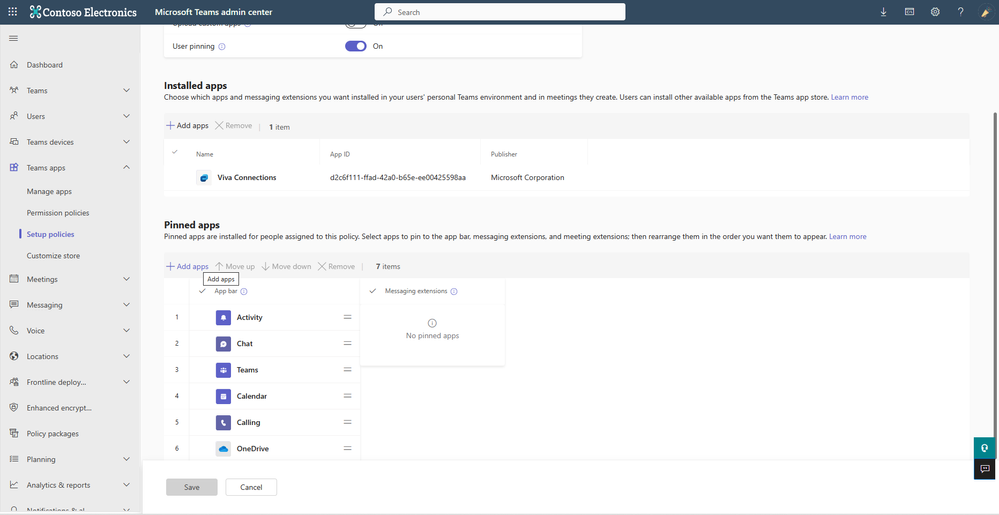Go to Analytics & reports section
This screenshot has height=515, width=999.
pos(58,485)
